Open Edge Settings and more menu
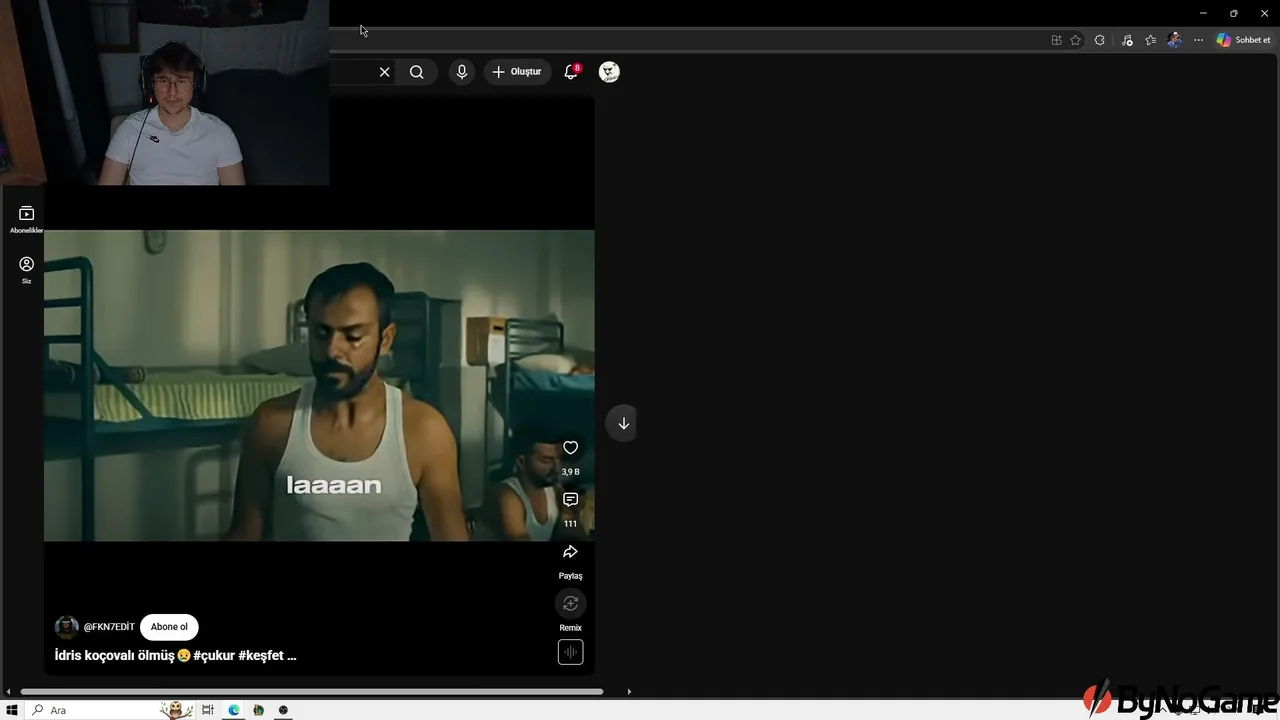The image size is (1280, 720). (x=1198, y=40)
